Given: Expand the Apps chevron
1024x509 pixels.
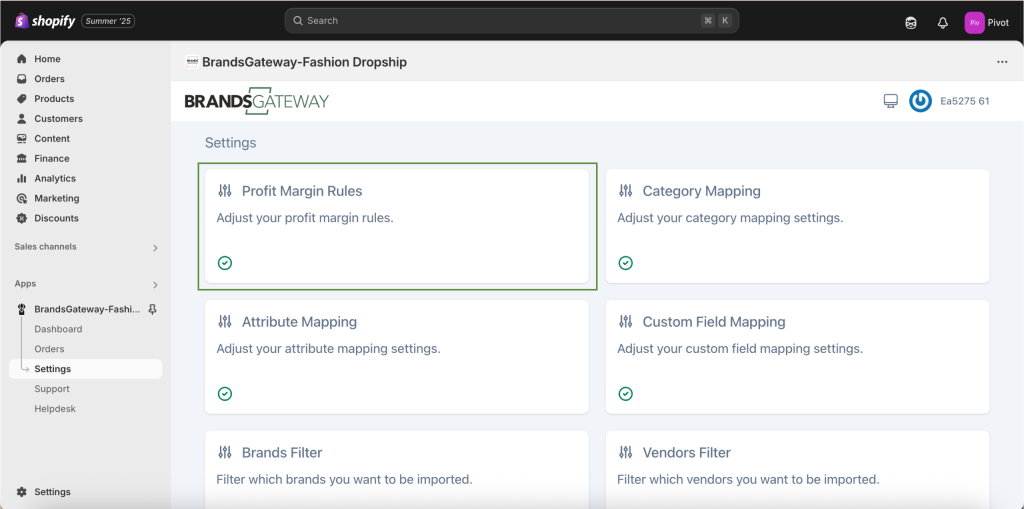Looking at the screenshot, I should coord(155,285).
